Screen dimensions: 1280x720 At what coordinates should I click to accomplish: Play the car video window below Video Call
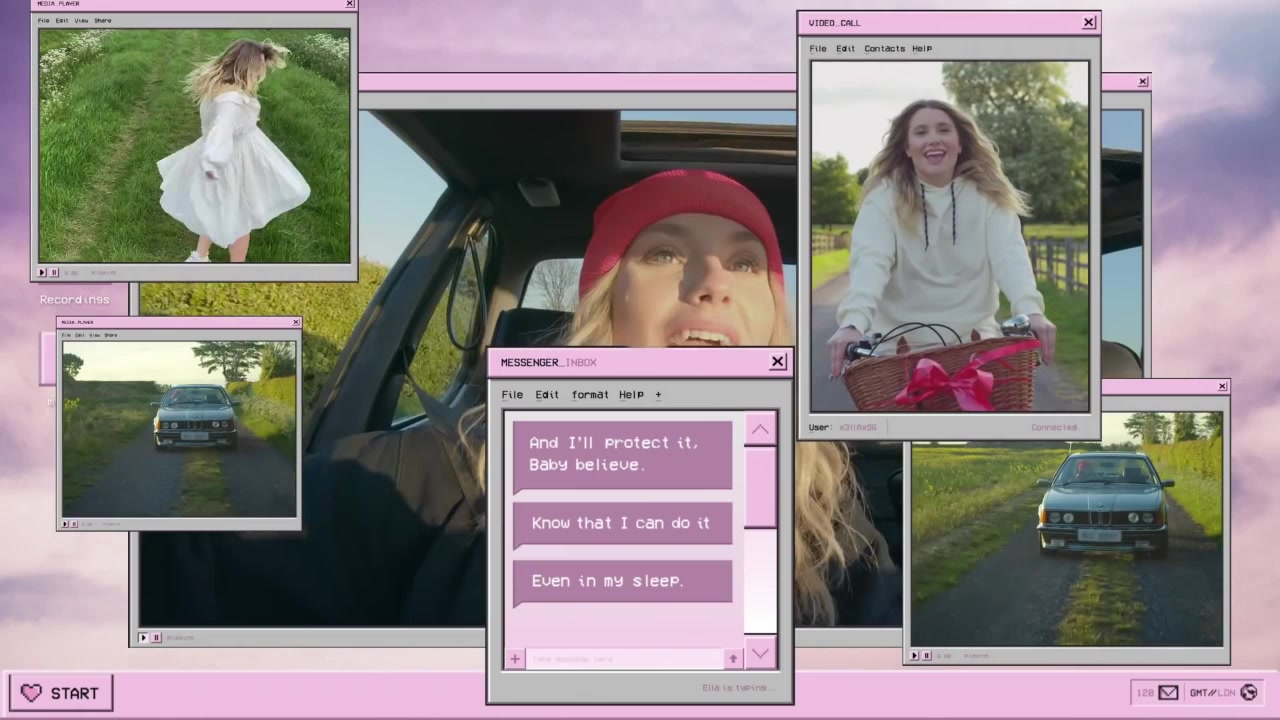point(914,655)
